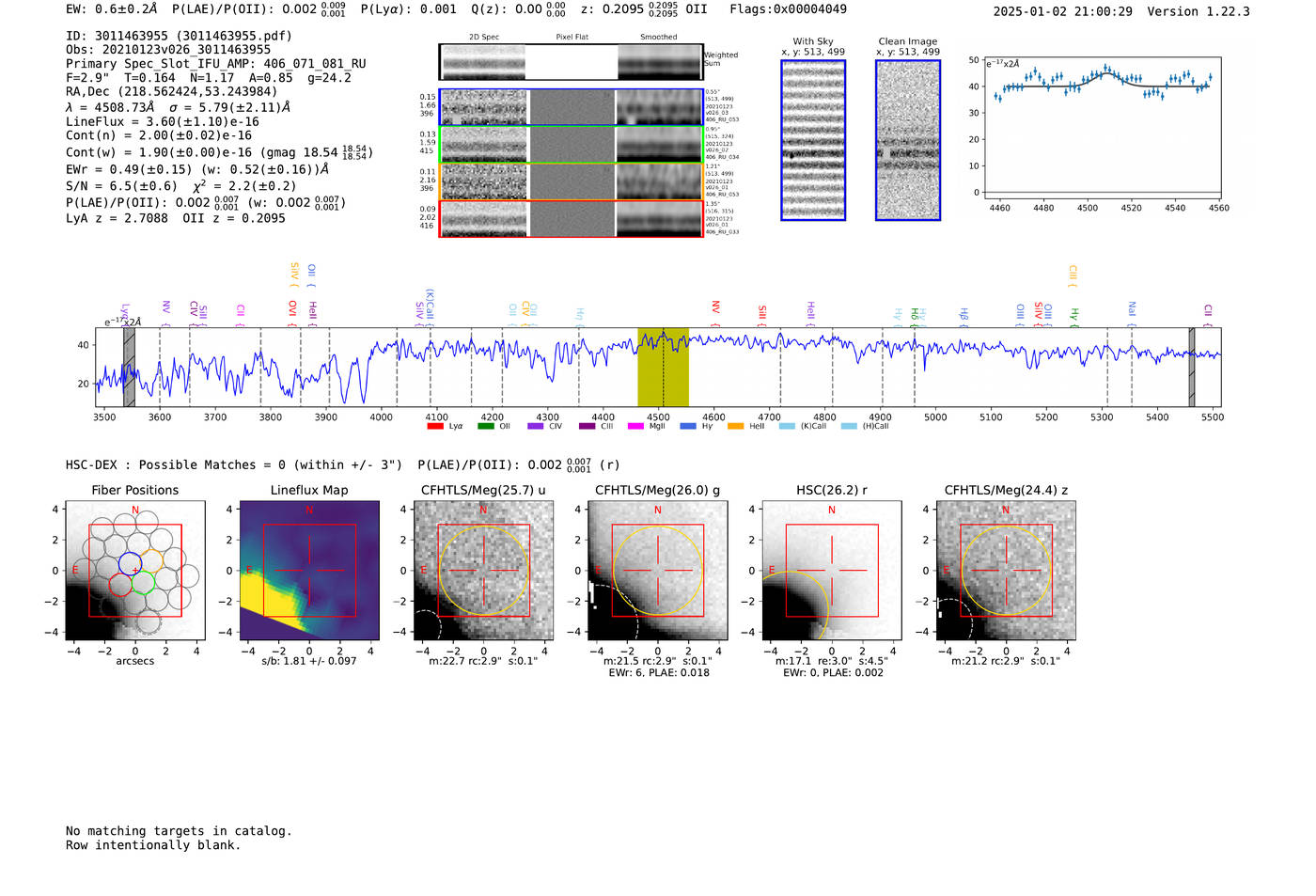
Task: Click the green OII legend swatch
Action: click(x=485, y=426)
